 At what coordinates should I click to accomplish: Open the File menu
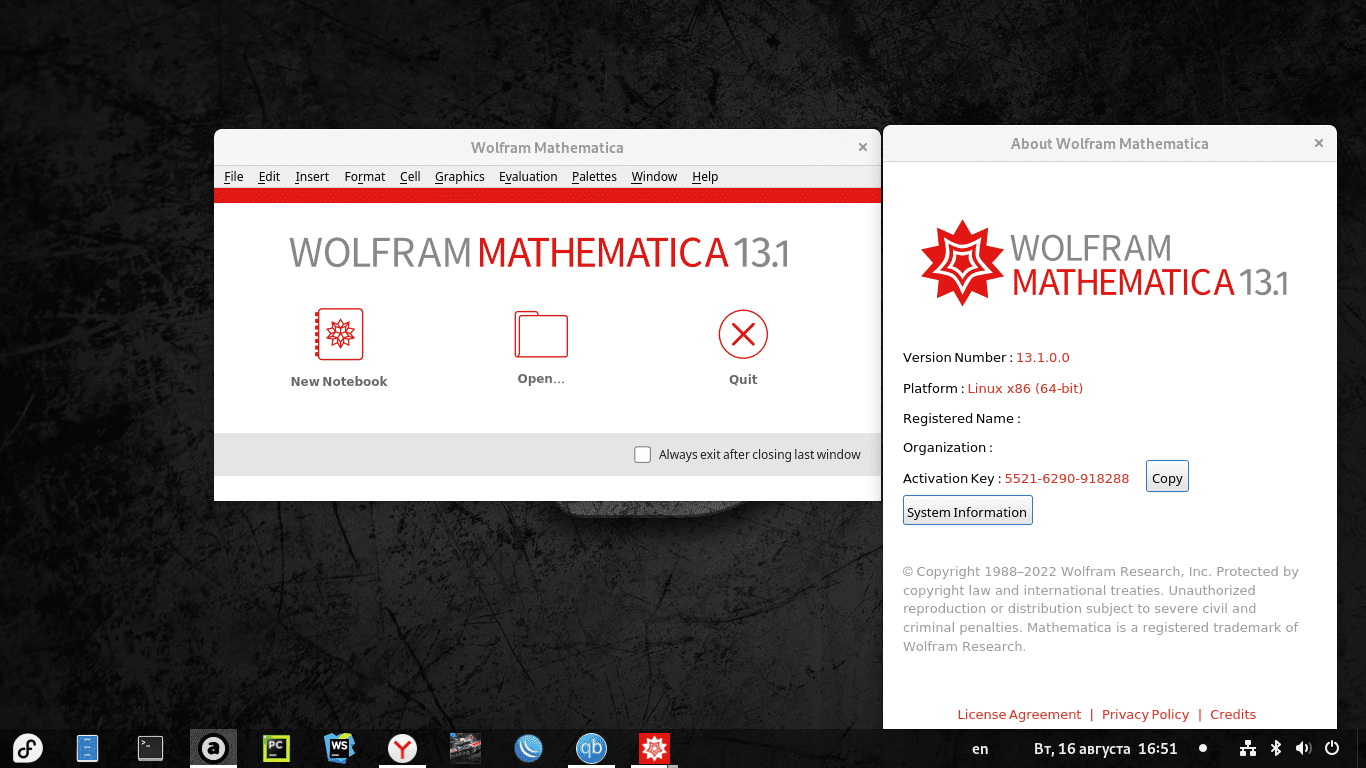[234, 176]
